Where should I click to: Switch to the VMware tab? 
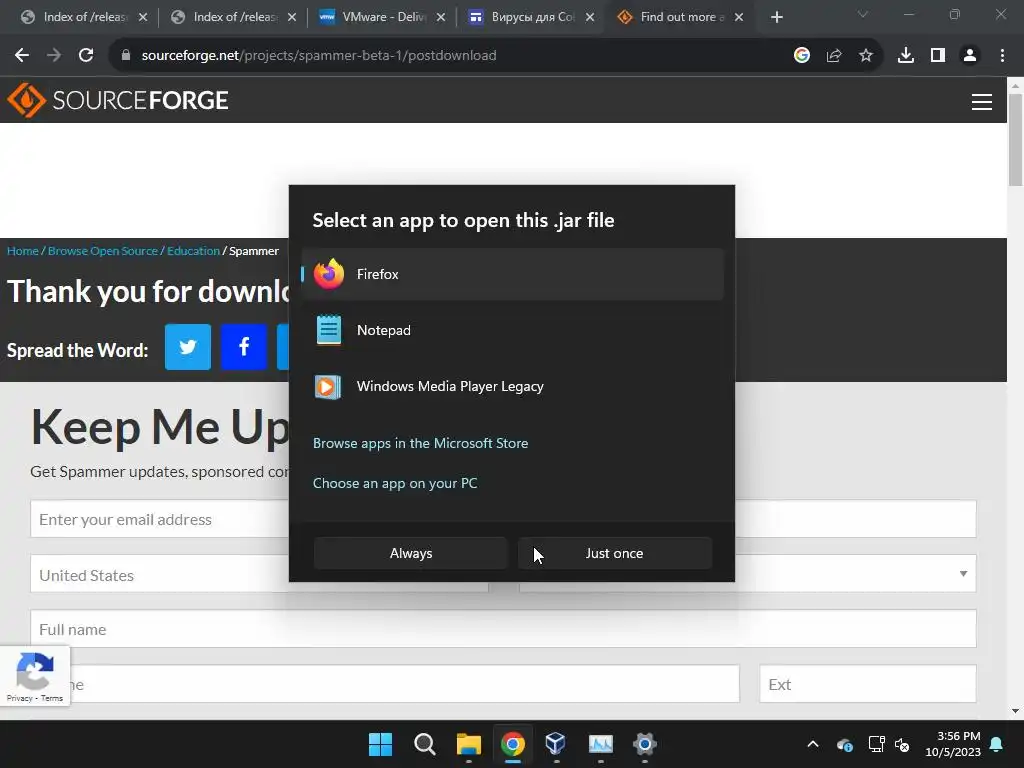(382, 17)
